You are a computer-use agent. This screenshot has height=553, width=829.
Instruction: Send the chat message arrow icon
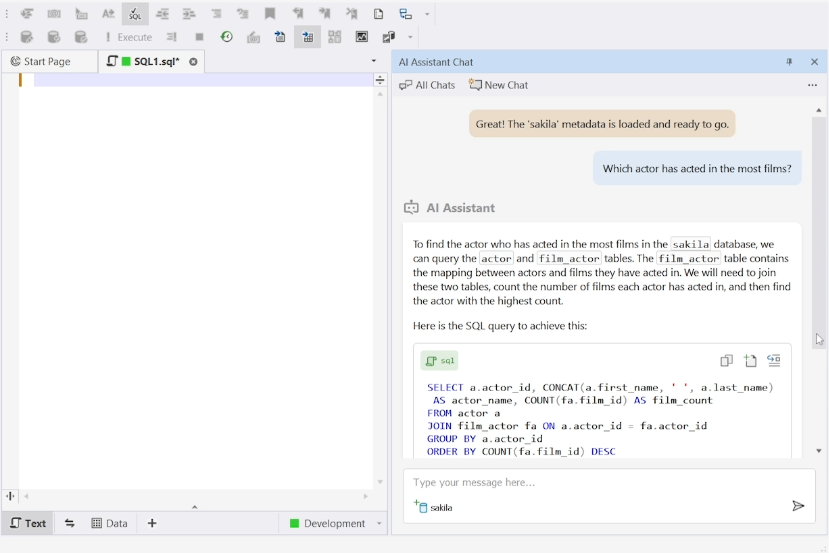[x=798, y=506]
